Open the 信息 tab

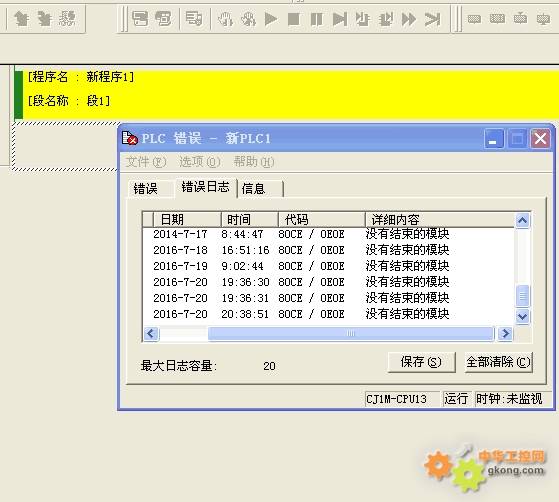pos(253,189)
